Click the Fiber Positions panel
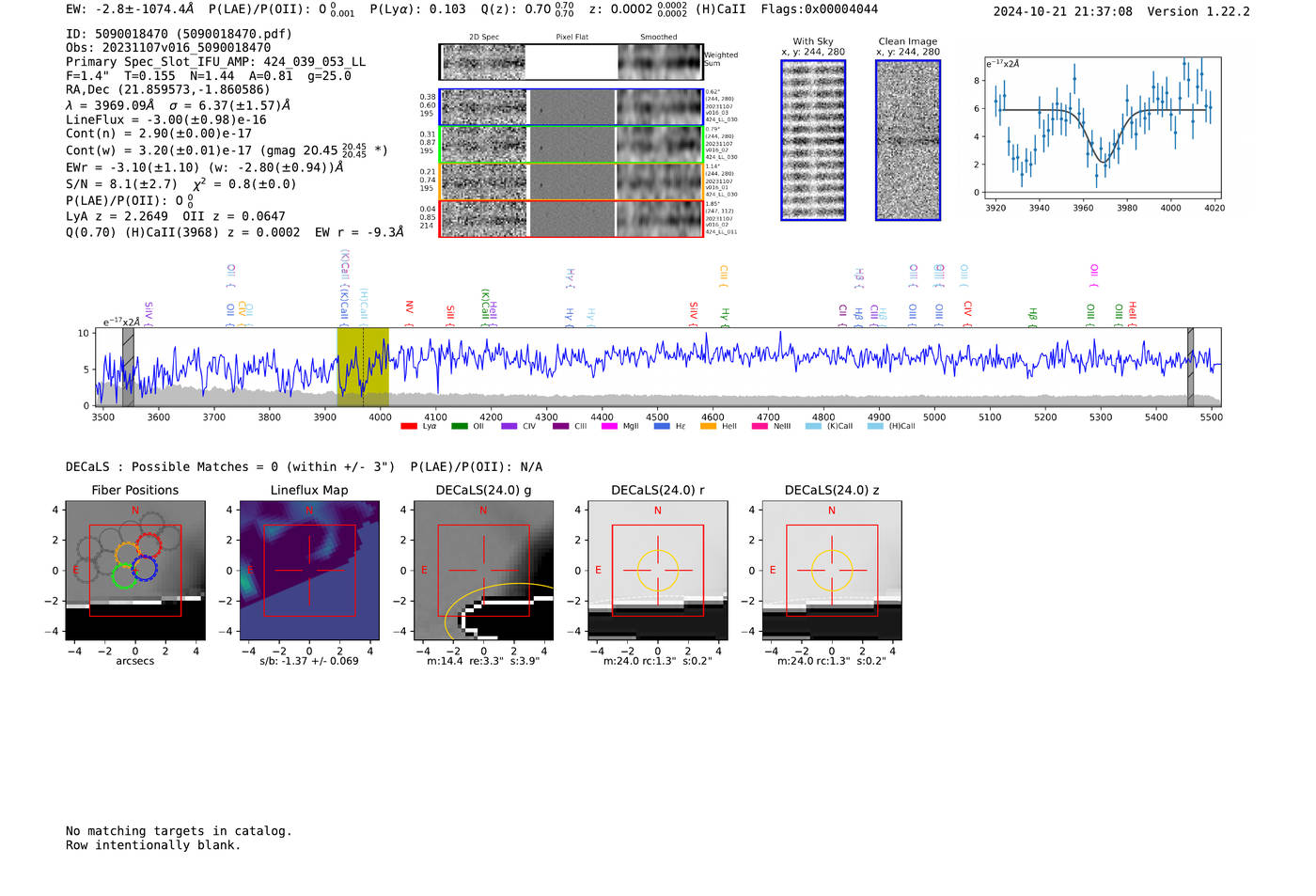Image resolution: width=1316 pixels, height=896 pixels. 135,571
